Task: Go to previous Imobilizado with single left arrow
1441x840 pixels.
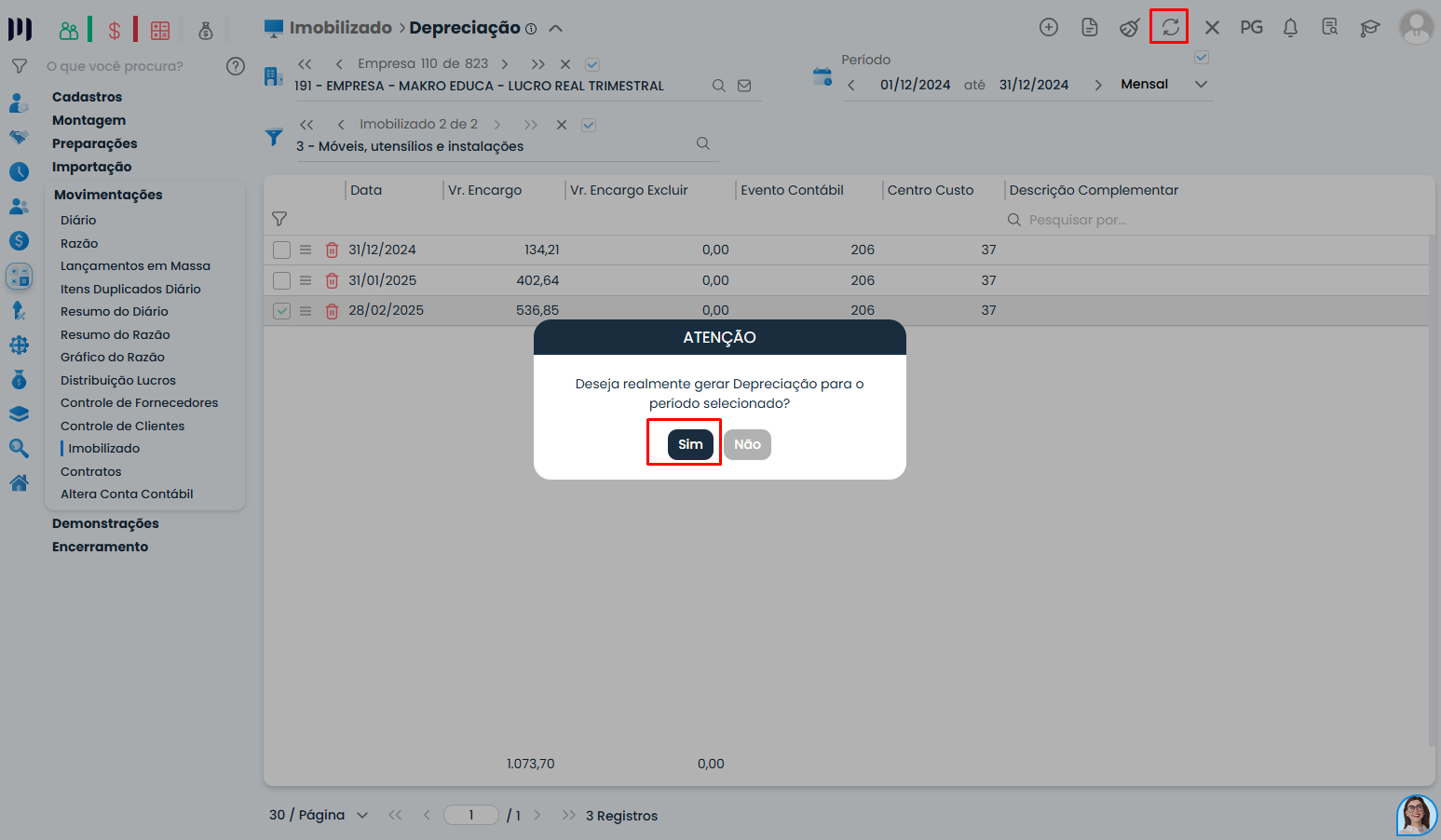Action: pyautogui.click(x=341, y=125)
